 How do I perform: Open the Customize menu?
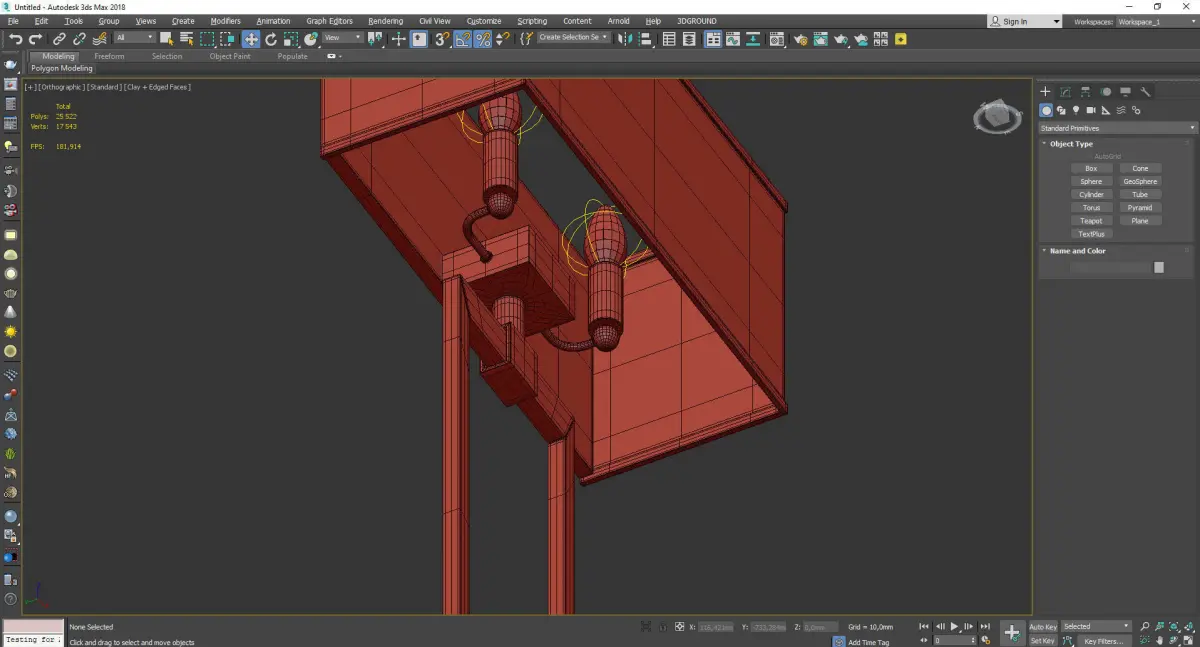[x=484, y=21]
